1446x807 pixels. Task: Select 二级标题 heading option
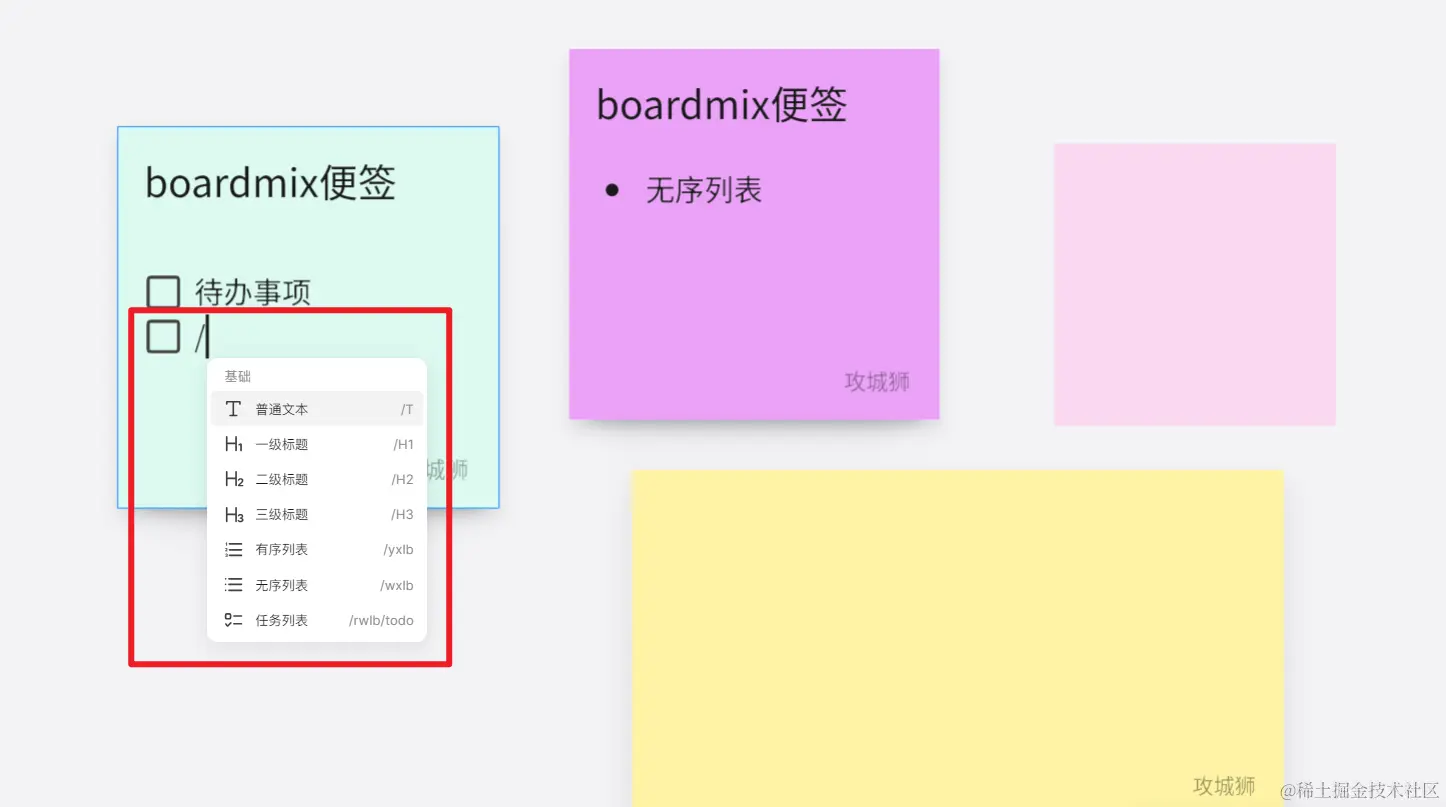coord(317,479)
